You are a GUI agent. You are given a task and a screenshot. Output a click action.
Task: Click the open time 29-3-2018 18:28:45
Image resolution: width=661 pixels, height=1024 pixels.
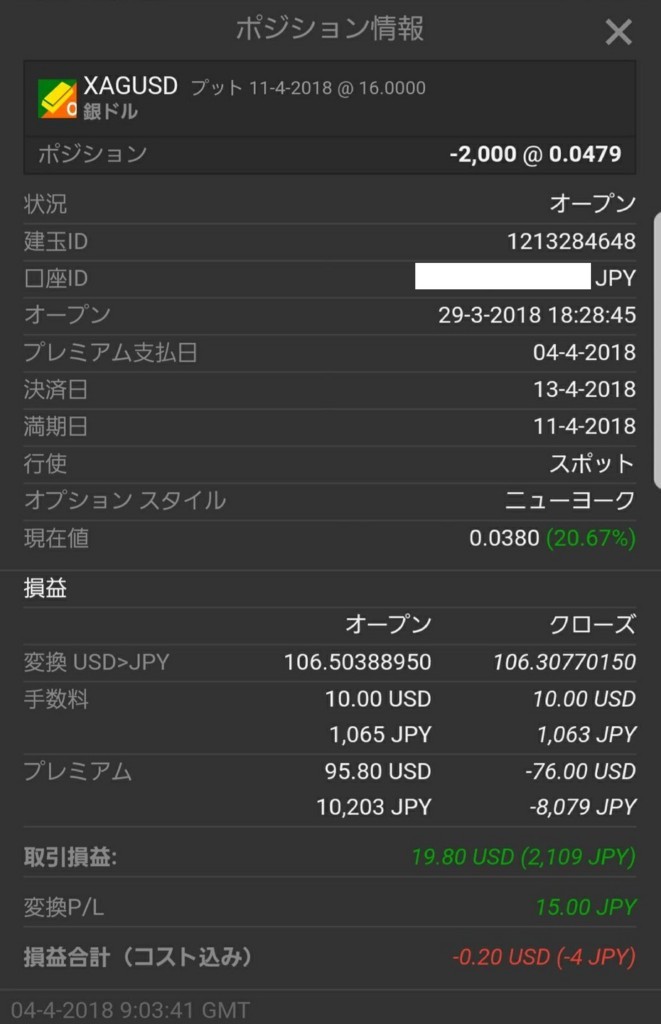click(536, 315)
